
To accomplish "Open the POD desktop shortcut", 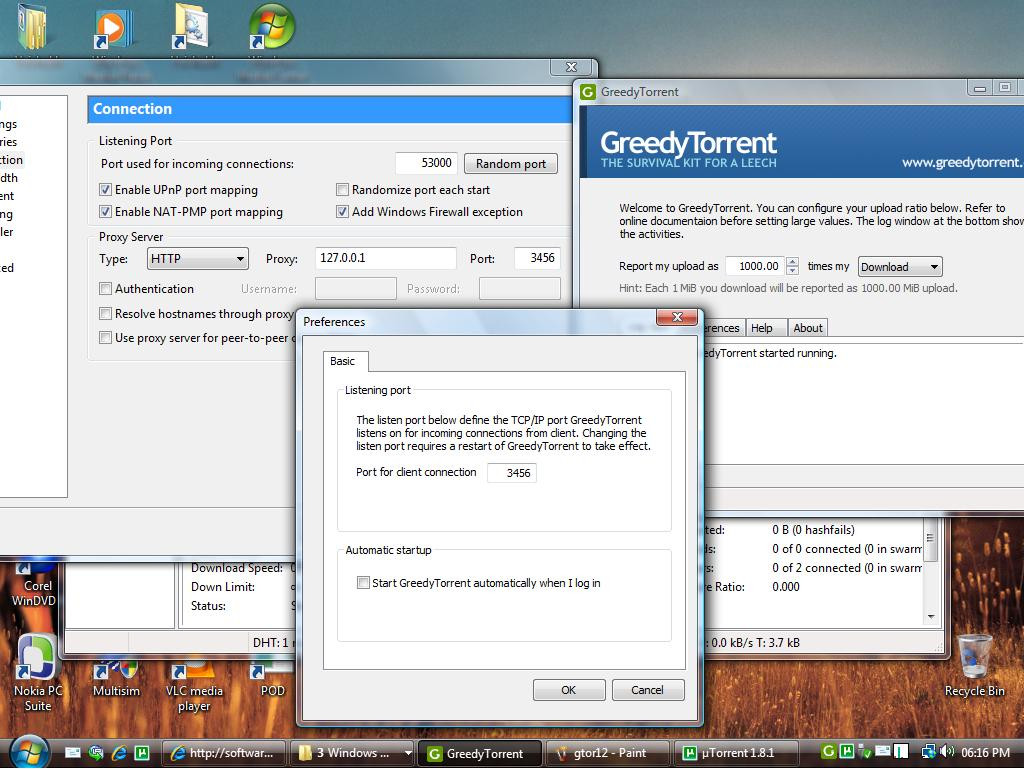I will (272, 680).
